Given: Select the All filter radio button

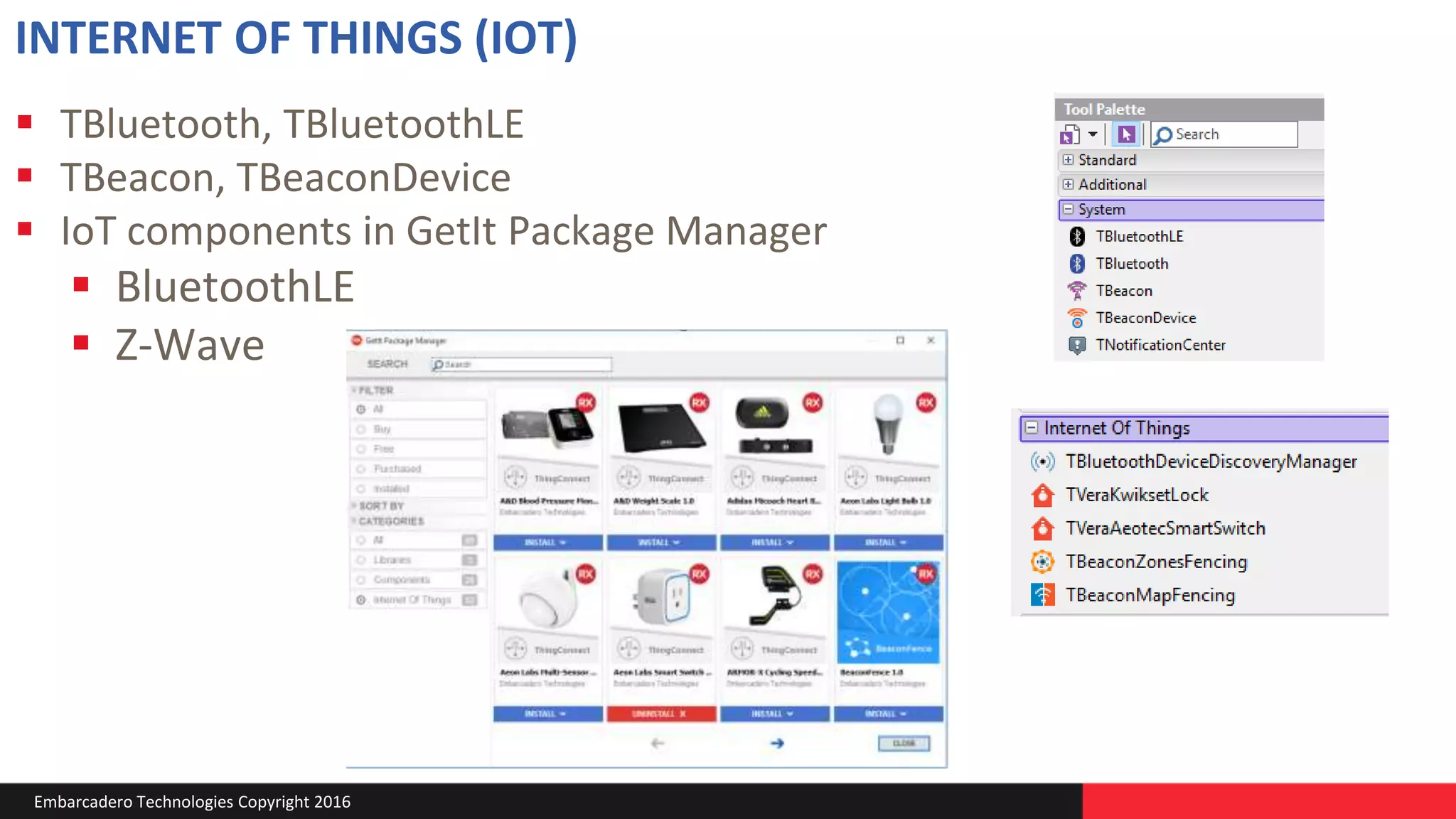Looking at the screenshot, I should 361,409.
